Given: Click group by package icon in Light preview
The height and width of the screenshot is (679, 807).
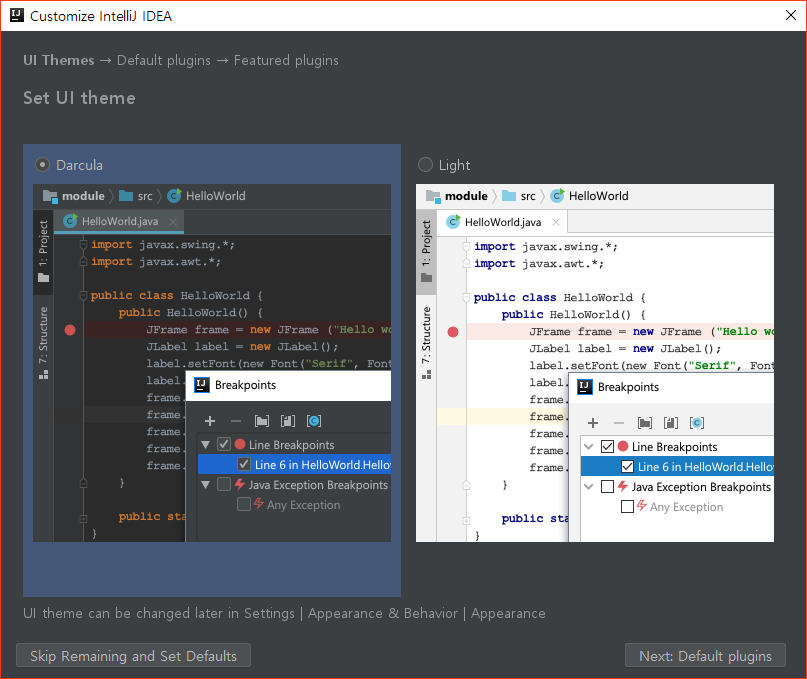Looking at the screenshot, I should (x=645, y=423).
